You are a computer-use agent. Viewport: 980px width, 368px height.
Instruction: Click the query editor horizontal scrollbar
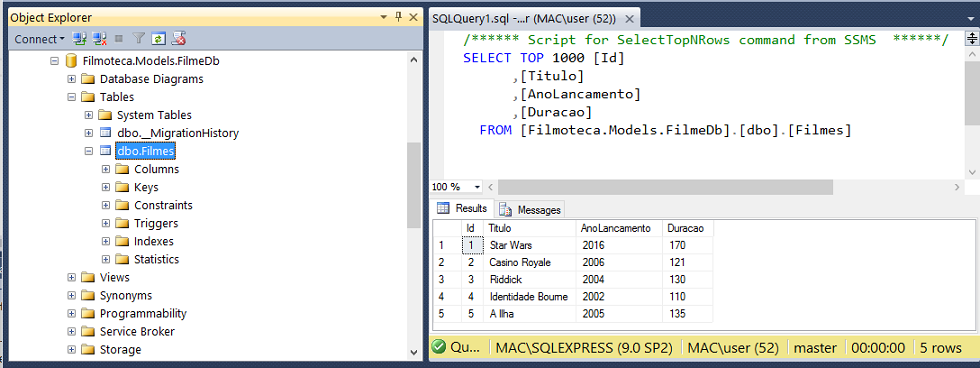[666, 187]
